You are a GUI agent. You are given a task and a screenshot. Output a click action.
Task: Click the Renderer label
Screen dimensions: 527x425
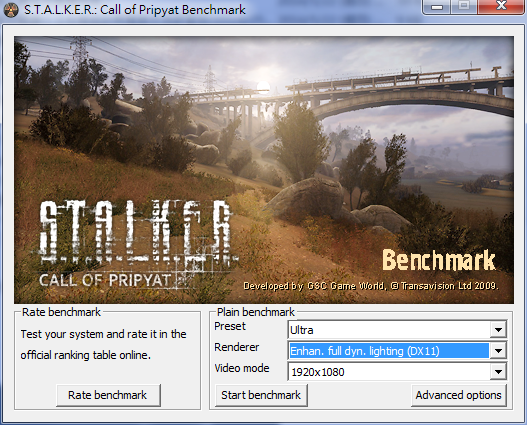[237, 347]
